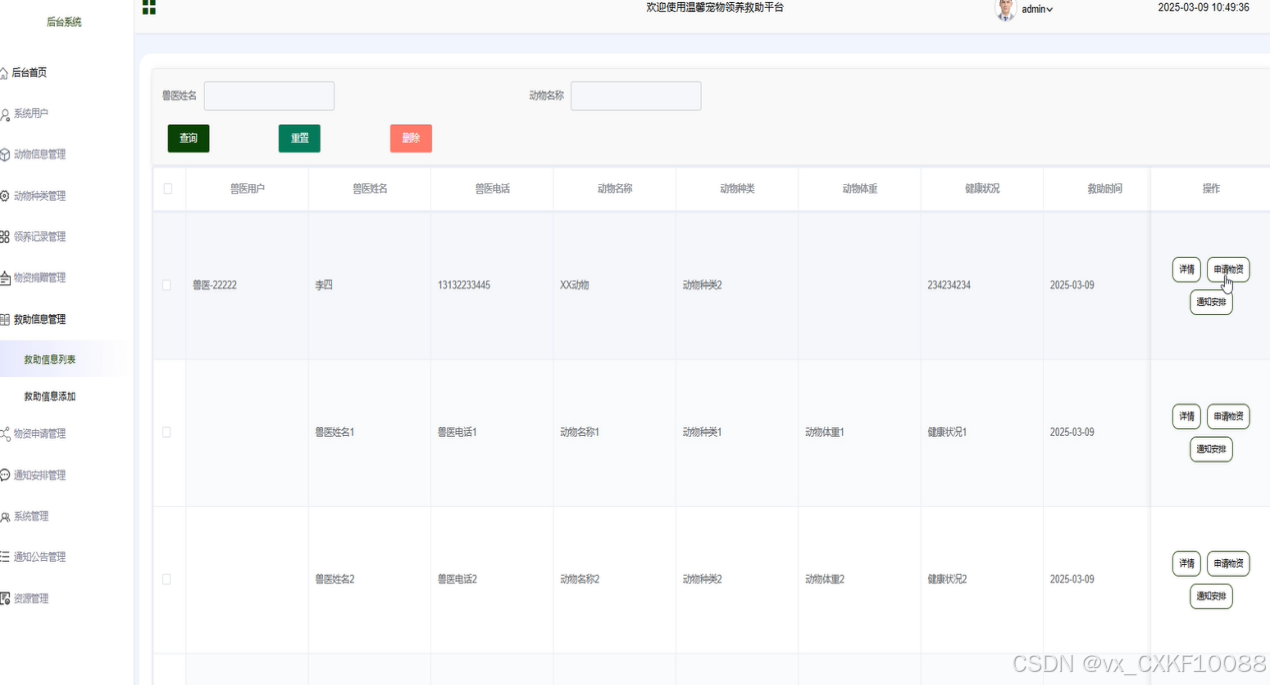
Task: Click 申请物资 for the 兽医姓名1 row
Action: (1228, 416)
